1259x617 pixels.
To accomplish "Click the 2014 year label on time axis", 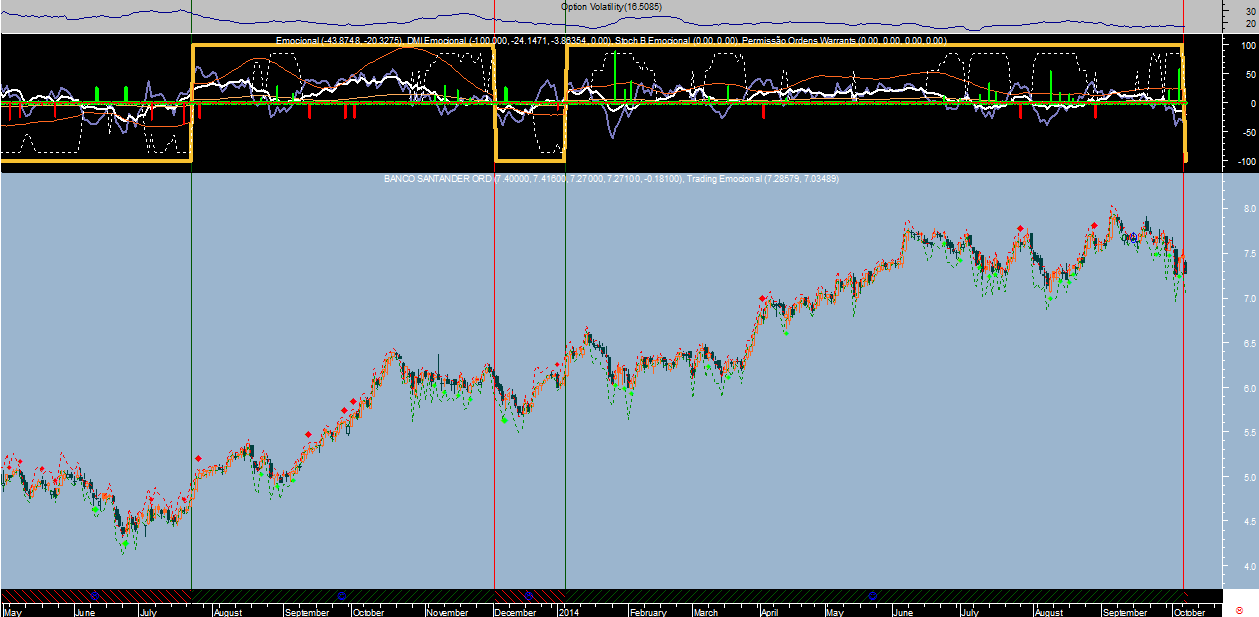I will [x=569, y=611].
